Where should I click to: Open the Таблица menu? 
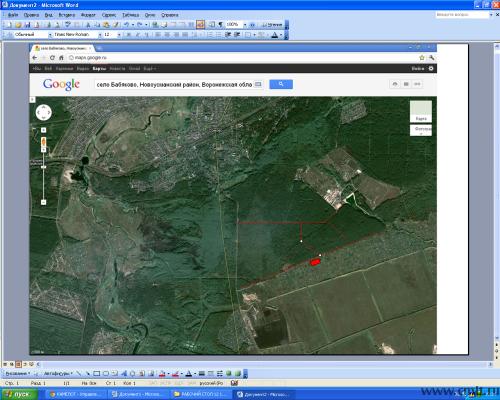pyautogui.click(x=130, y=15)
